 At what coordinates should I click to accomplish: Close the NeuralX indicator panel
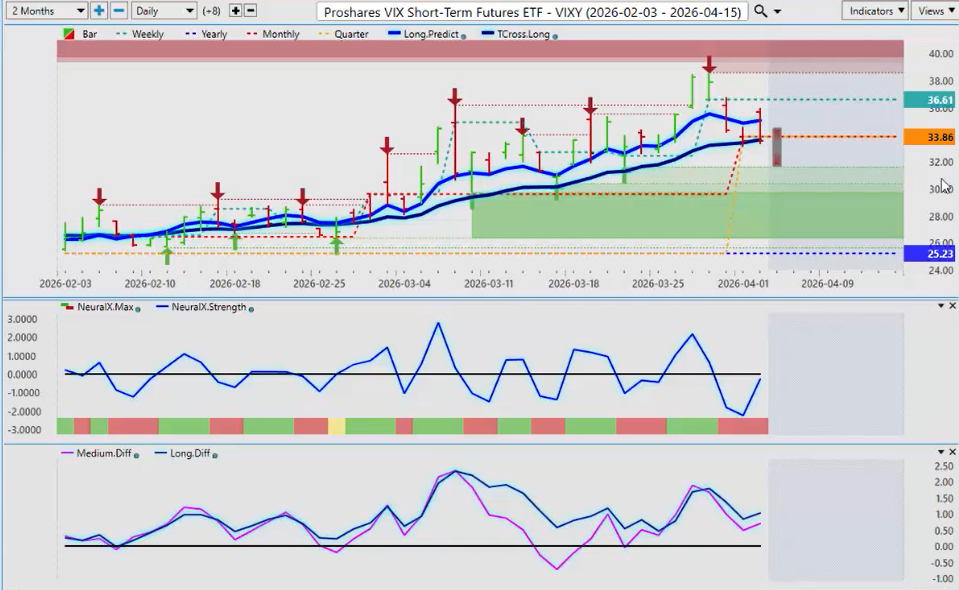(x=952, y=305)
